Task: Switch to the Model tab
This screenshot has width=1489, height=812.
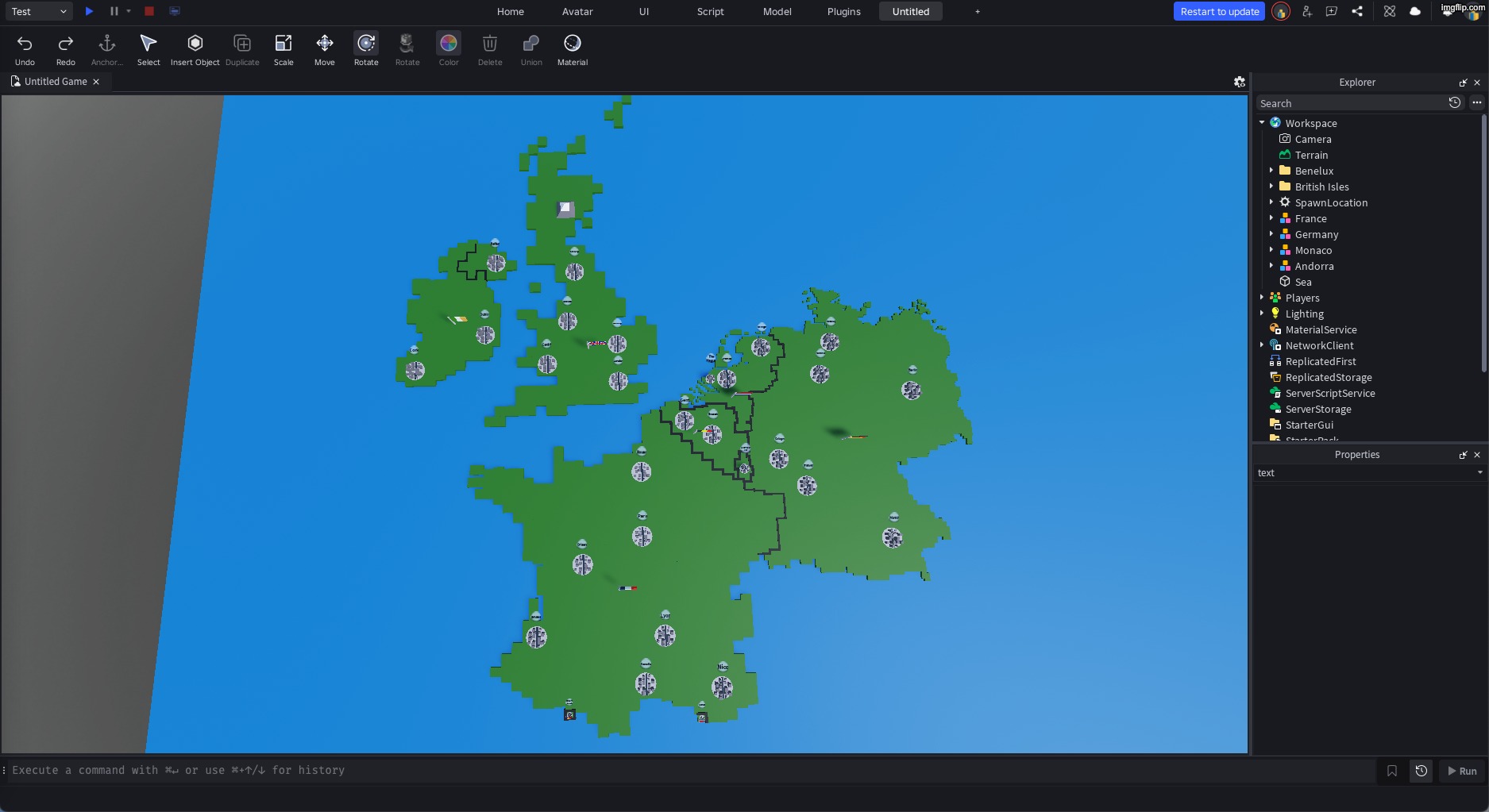Action: coord(777,11)
